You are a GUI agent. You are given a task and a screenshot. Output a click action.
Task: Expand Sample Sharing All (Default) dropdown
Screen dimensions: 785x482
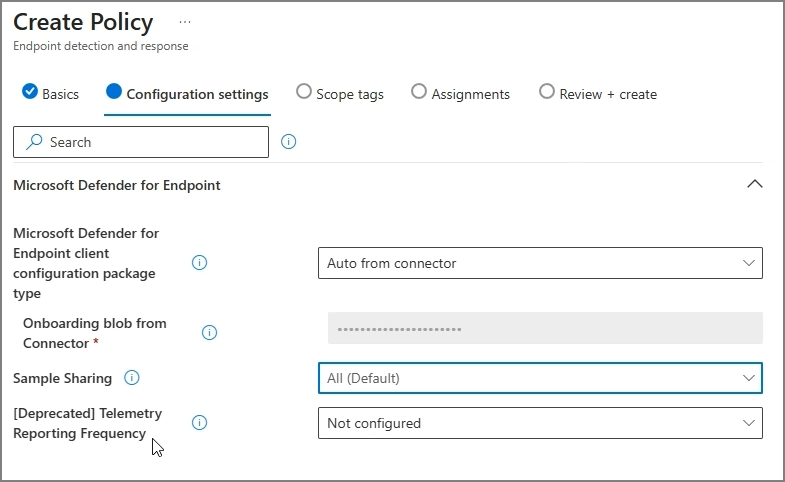click(540, 378)
